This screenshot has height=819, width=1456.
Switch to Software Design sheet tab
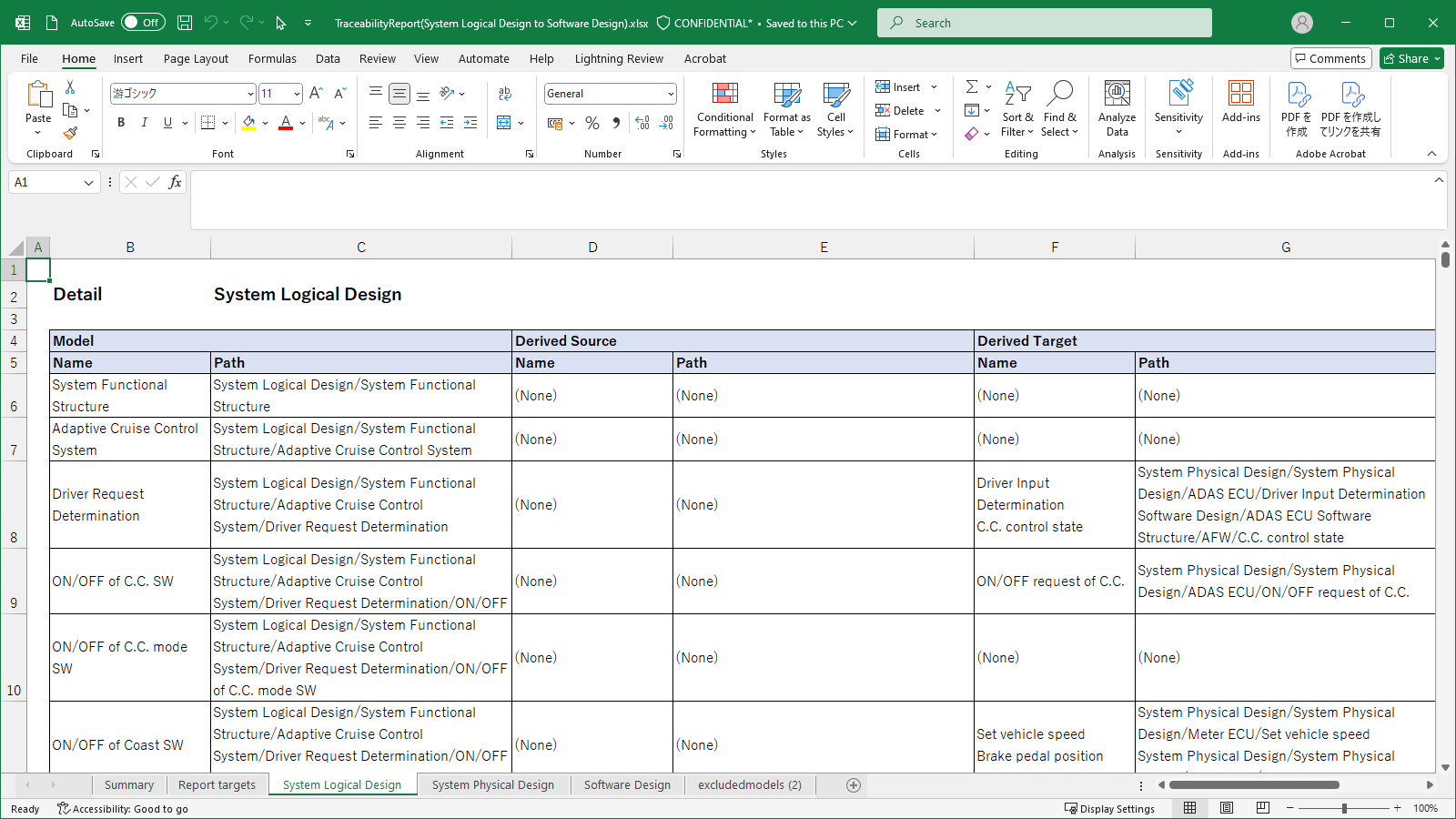(x=627, y=784)
